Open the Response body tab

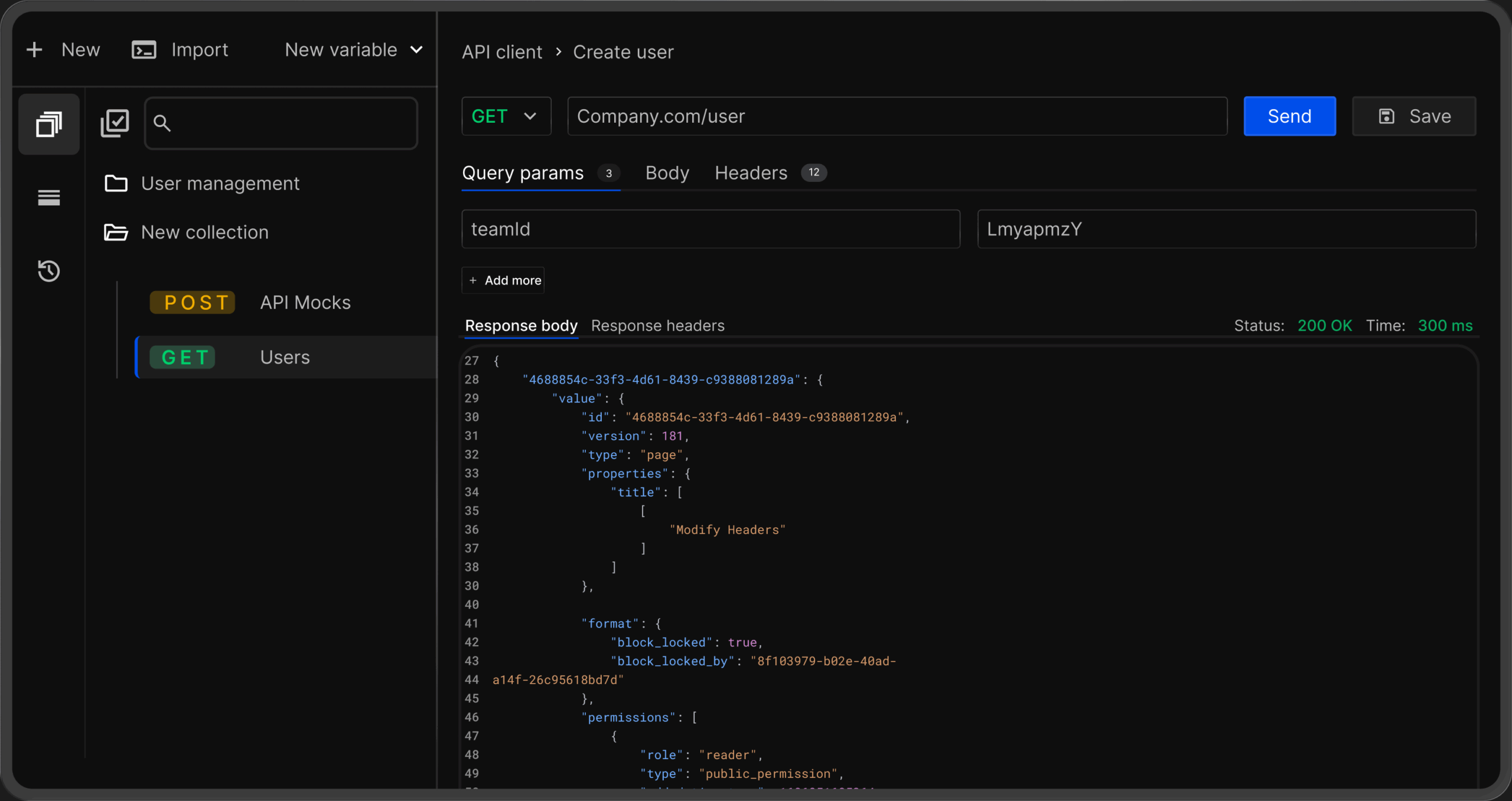[x=521, y=326]
